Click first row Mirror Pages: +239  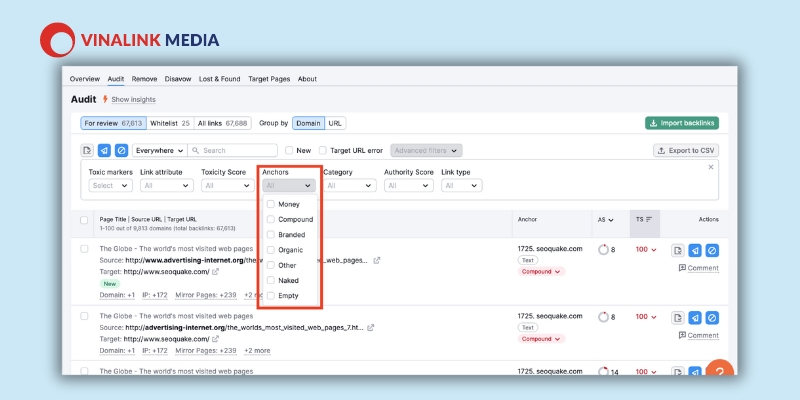[206, 295]
